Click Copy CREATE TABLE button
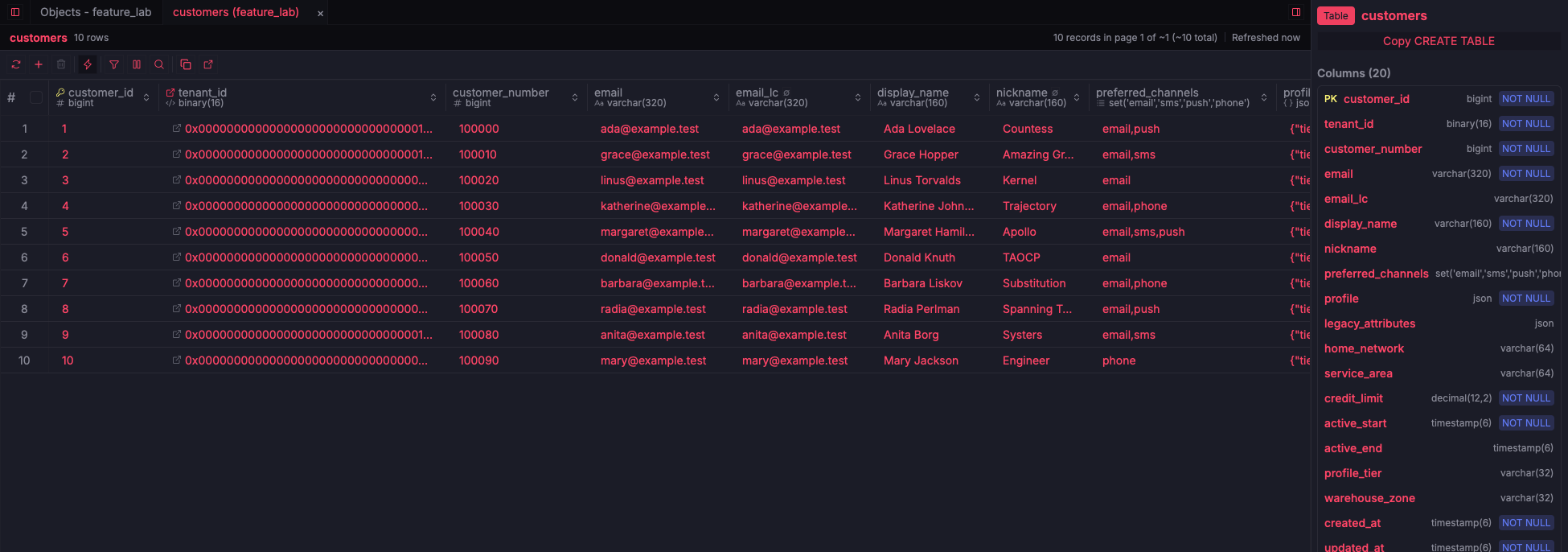 tap(1439, 41)
